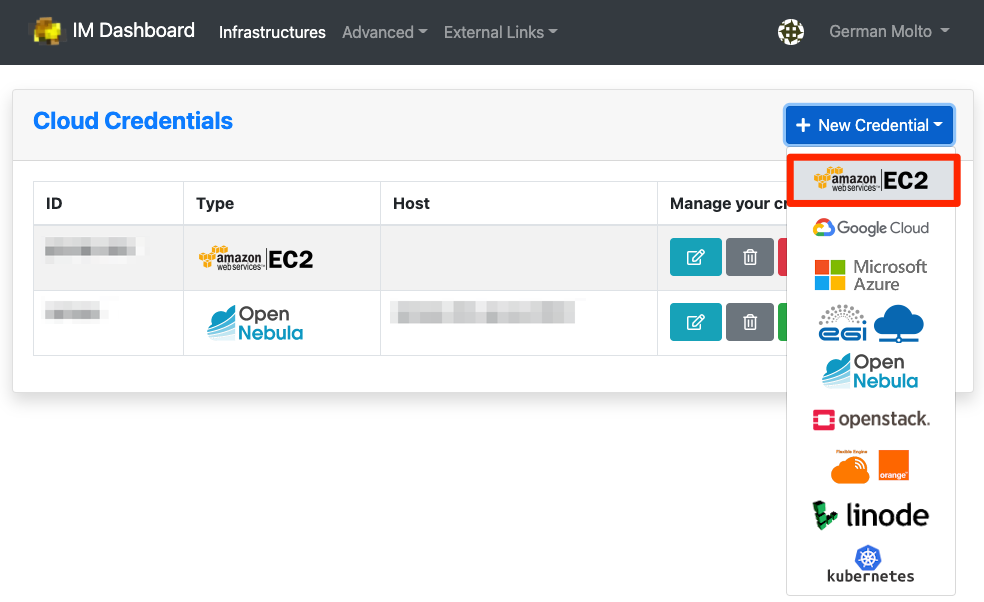Click the blurred ID of EC2 row

92,247
